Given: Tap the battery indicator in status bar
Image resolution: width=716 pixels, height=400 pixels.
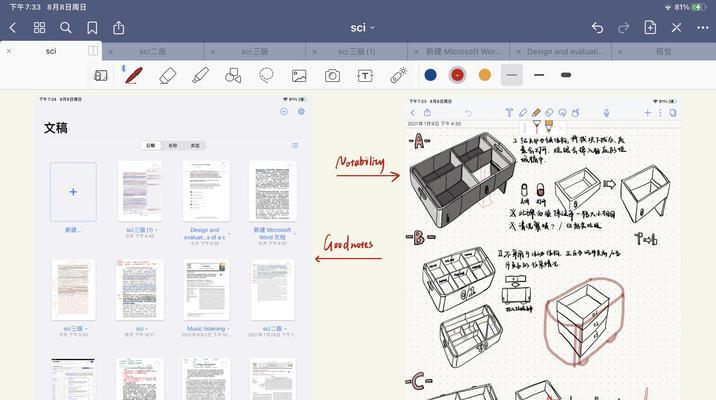Looking at the screenshot, I should 700,7.
